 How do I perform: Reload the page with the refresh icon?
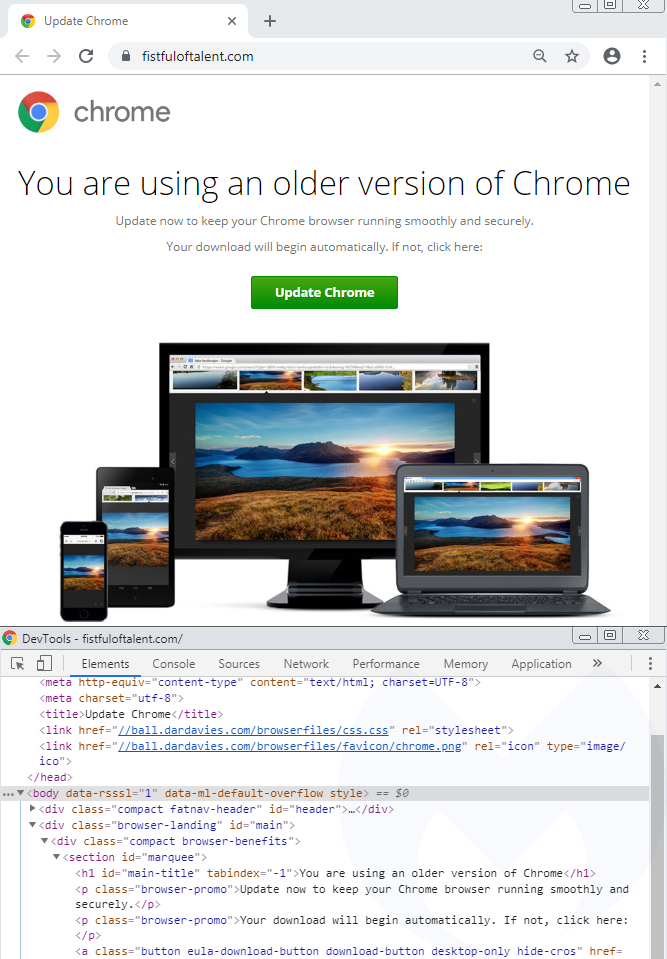(86, 56)
